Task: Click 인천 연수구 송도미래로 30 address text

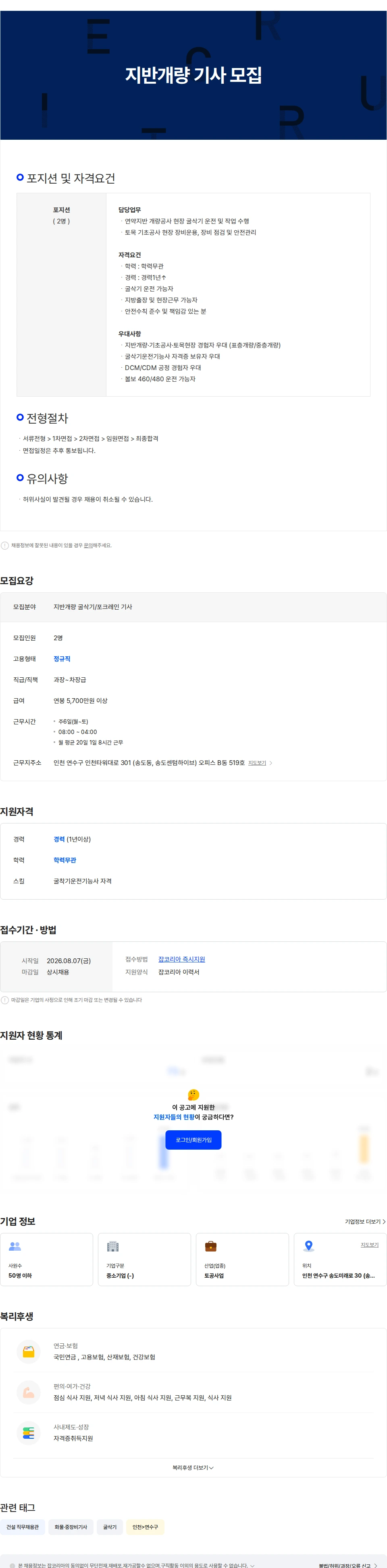Action: 338,1275
